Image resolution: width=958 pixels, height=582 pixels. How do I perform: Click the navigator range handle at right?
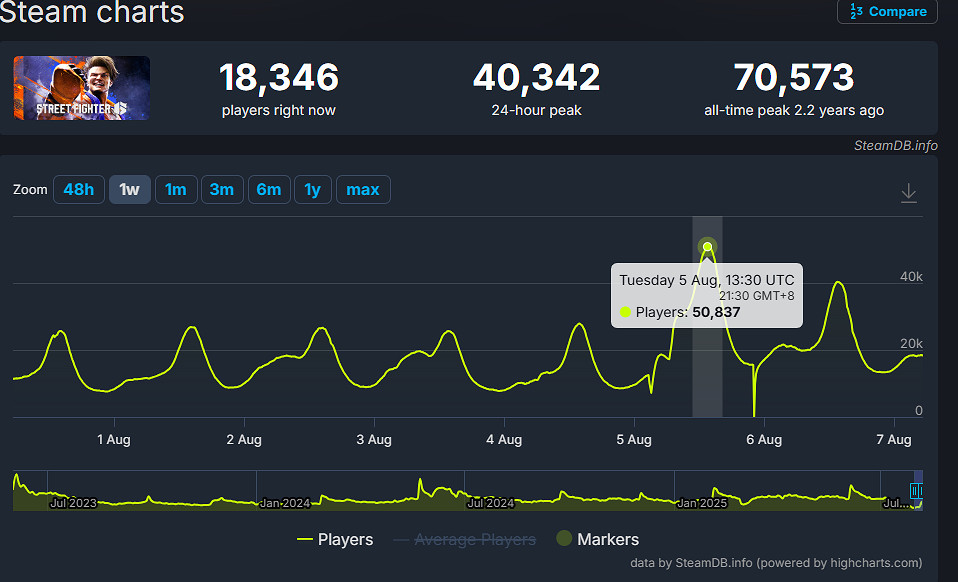(x=916, y=491)
